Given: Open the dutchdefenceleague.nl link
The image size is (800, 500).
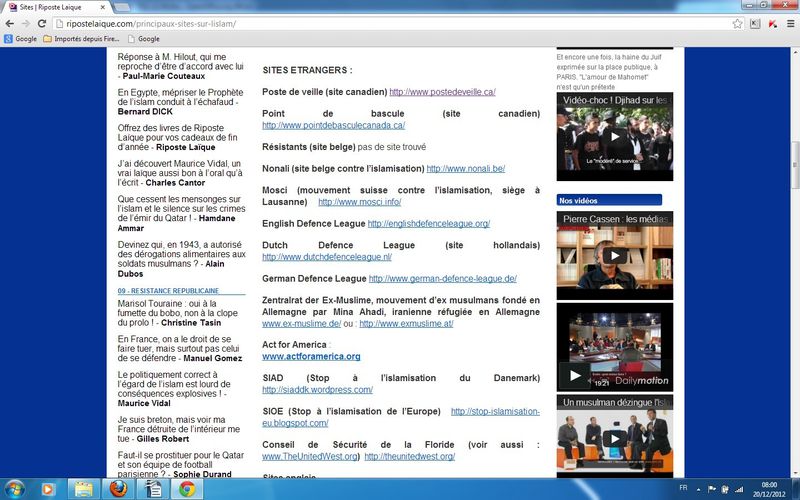Looking at the screenshot, I should point(327,257).
